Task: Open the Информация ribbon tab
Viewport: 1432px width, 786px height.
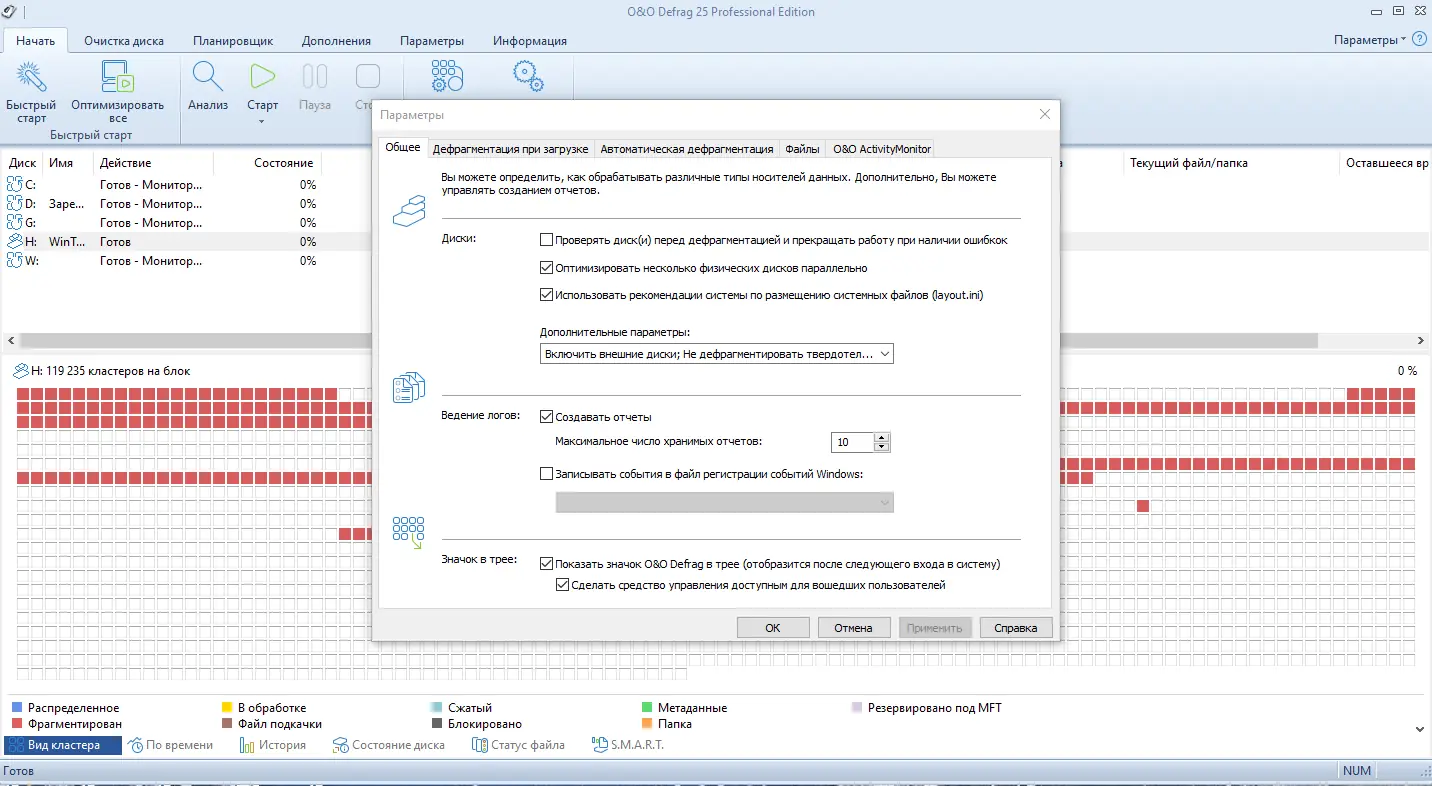Action: tap(530, 41)
